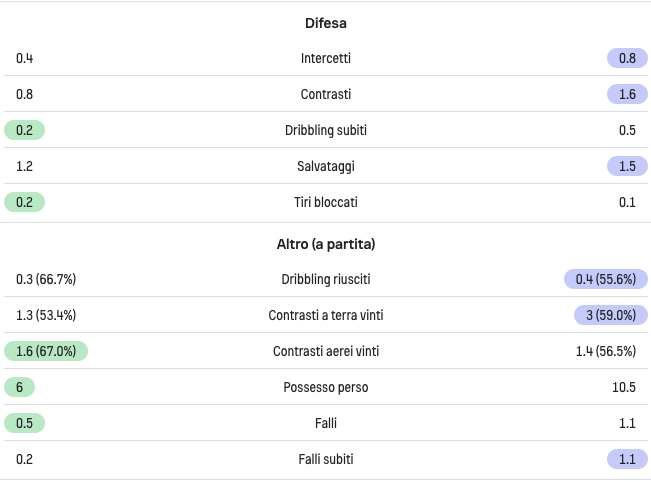This screenshot has width=651, height=482.
Task: Select the blue 1.1 Falli subiti badge
Action: click(x=627, y=459)
